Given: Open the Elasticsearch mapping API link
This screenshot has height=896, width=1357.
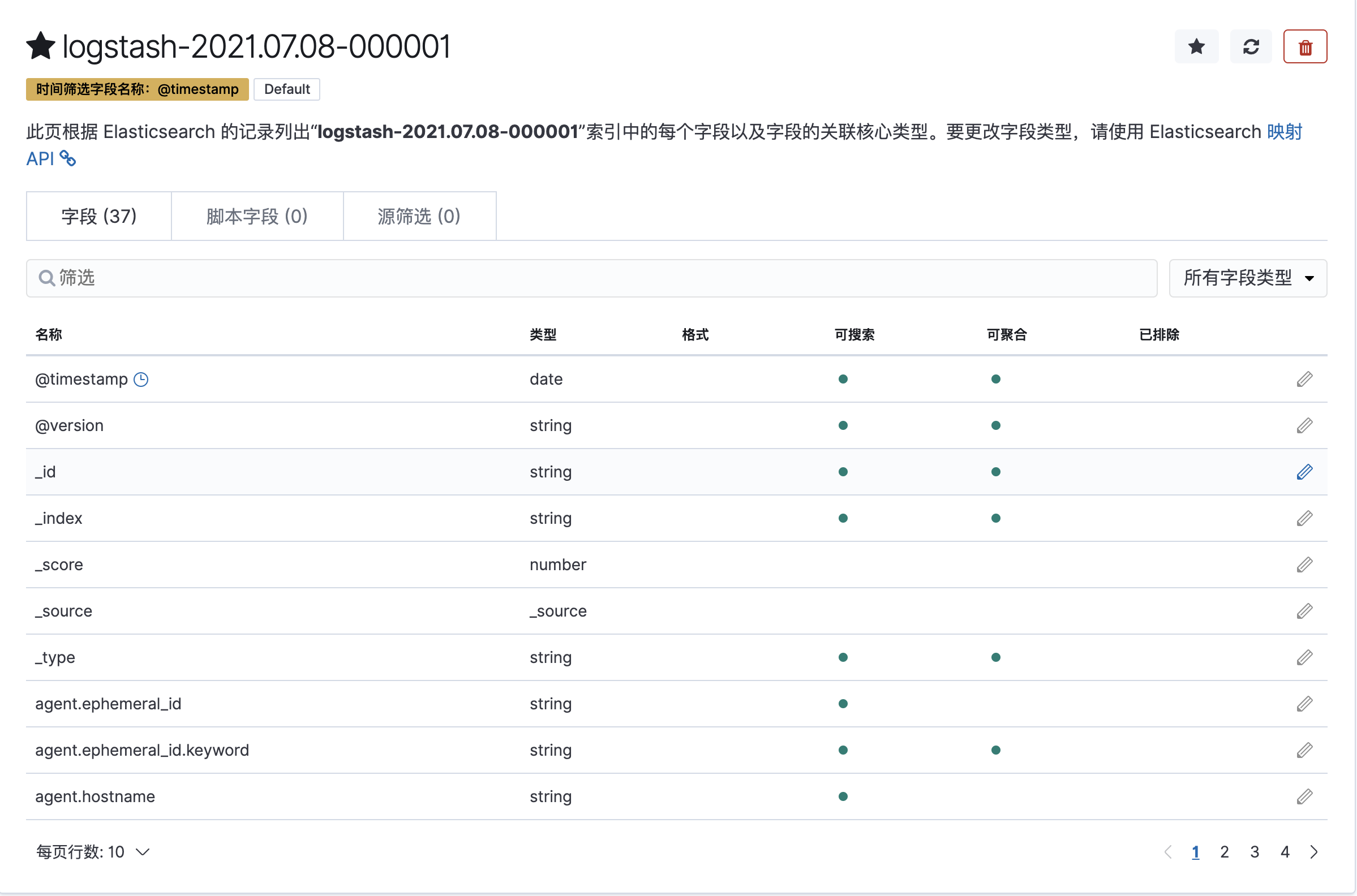Looking at the screenshot, I should pos(1284,132).
